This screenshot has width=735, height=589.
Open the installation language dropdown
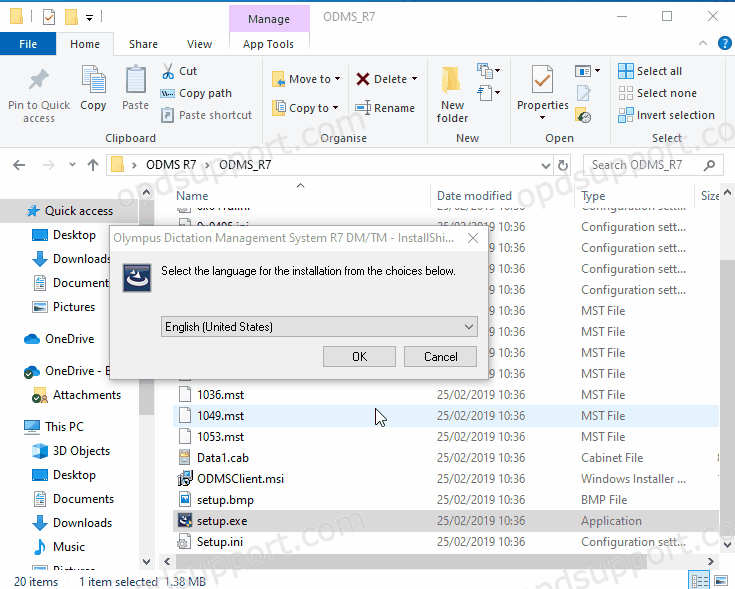coord(469,327)
